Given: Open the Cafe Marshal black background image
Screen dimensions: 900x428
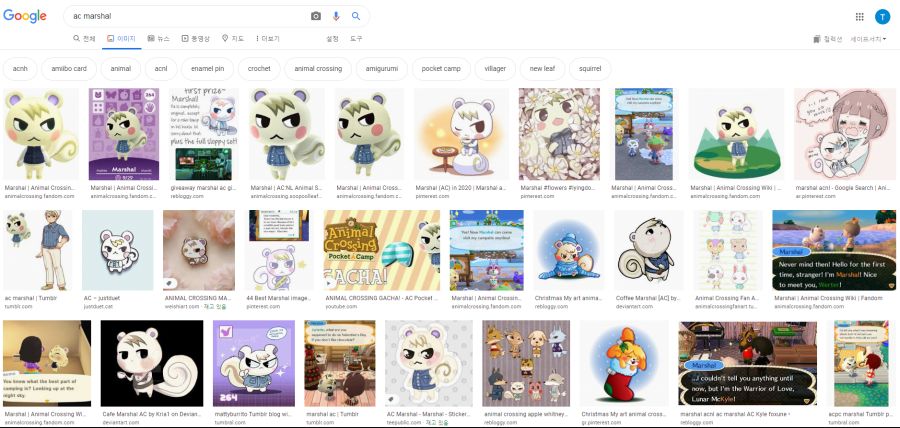Looking at the screenshot, I should [152, 363].
